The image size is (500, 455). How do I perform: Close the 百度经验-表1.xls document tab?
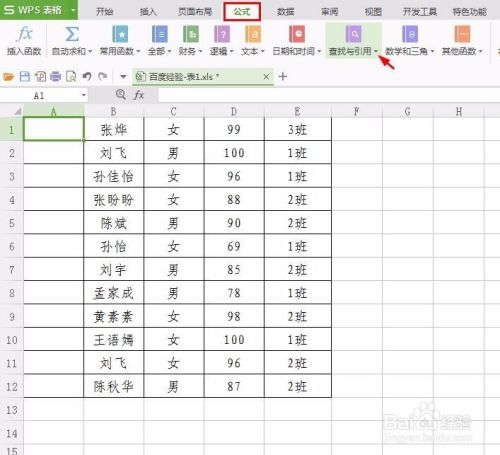[x=266, y=77]
